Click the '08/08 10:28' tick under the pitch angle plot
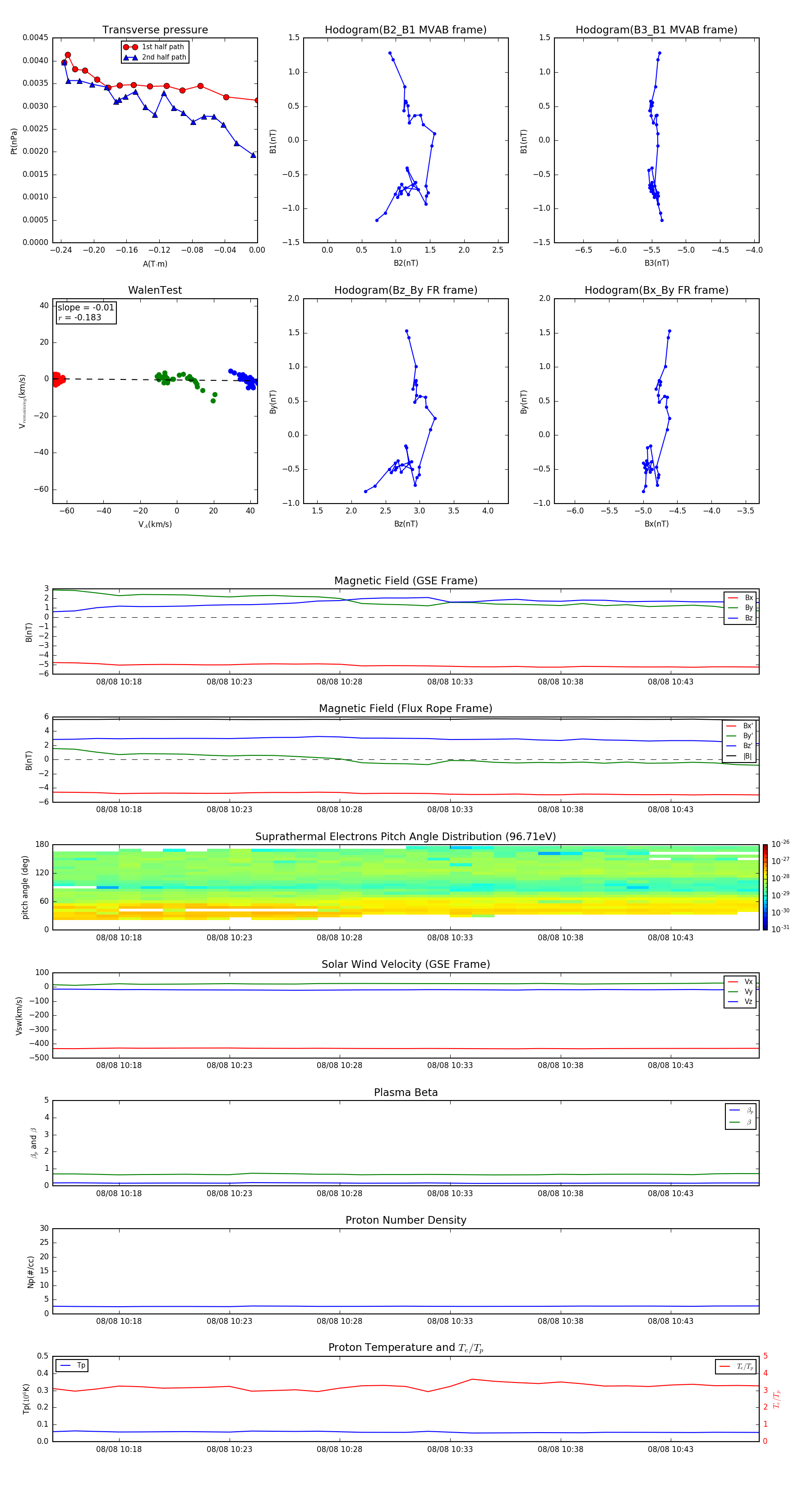The image size is (812, 1489). (339, 938)
